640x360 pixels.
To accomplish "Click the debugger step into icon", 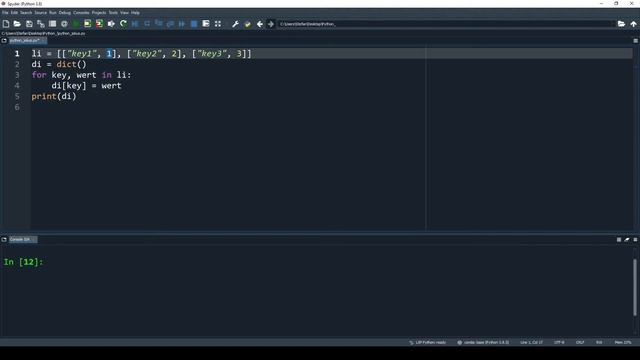I will pyautogui.click(x=159, y=24).
